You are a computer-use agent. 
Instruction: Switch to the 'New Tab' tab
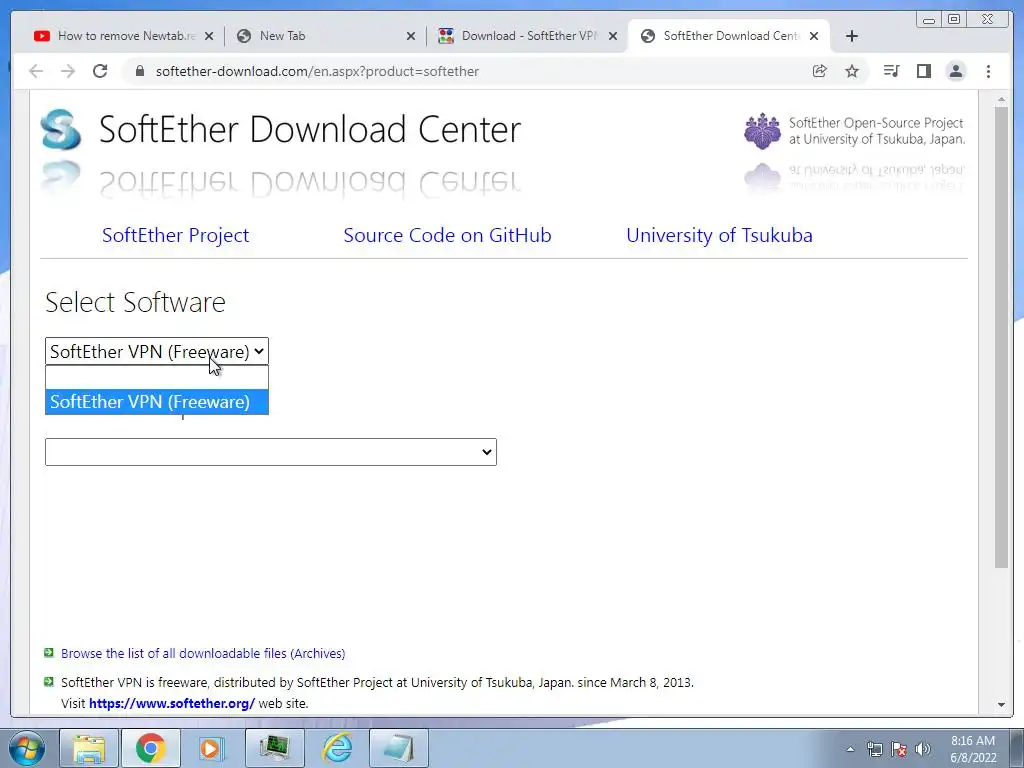pos(325,36)
